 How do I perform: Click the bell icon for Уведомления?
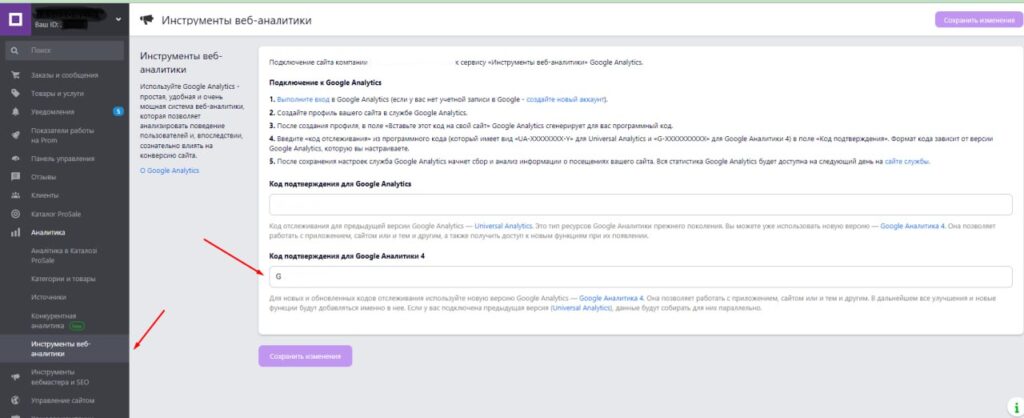click(x=15, y=112)
